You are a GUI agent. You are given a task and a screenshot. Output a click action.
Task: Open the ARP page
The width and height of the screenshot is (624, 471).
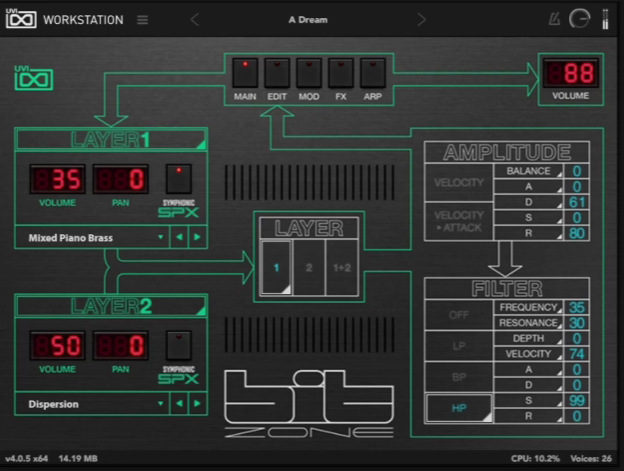[x=373, y=73]
